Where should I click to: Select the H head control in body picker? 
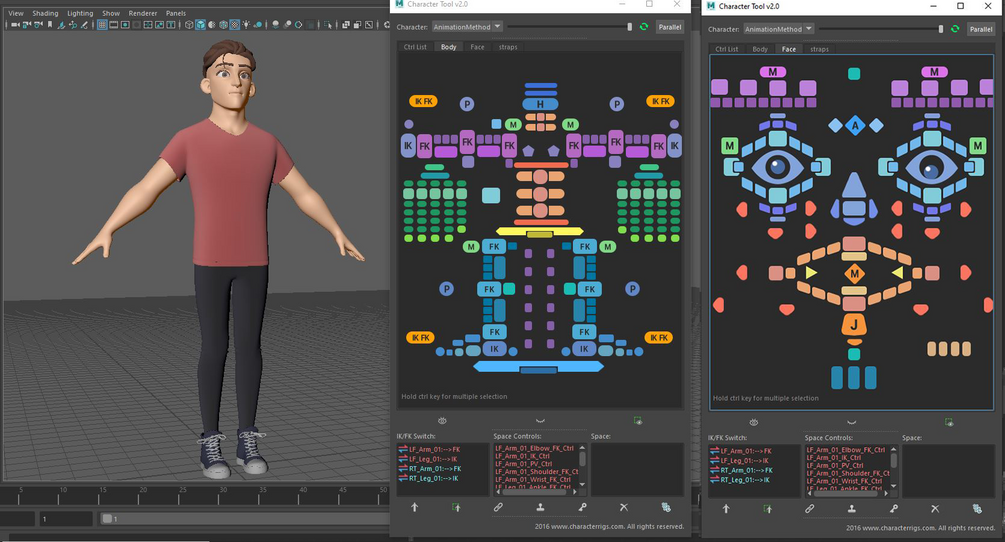click(x=540, y=104)
